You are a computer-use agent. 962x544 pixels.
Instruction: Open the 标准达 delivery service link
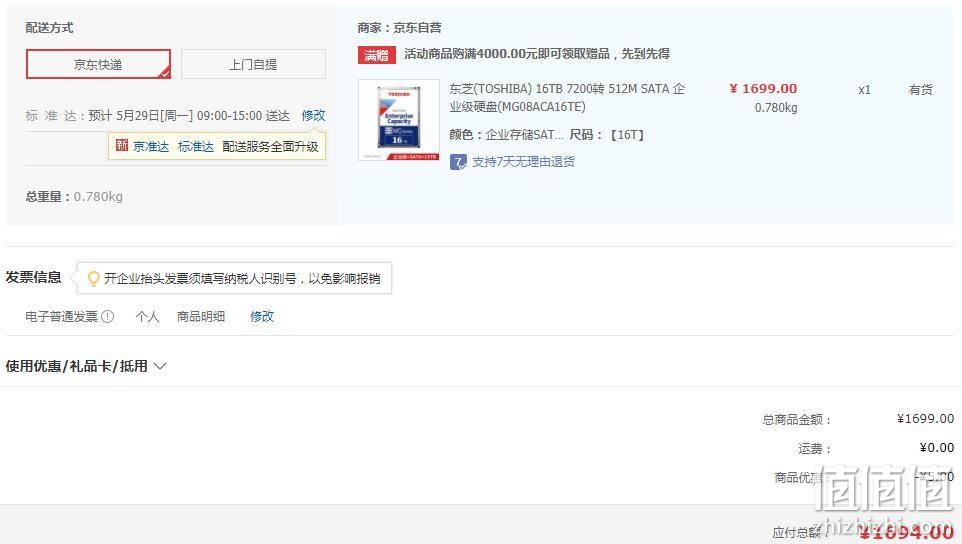196,147
